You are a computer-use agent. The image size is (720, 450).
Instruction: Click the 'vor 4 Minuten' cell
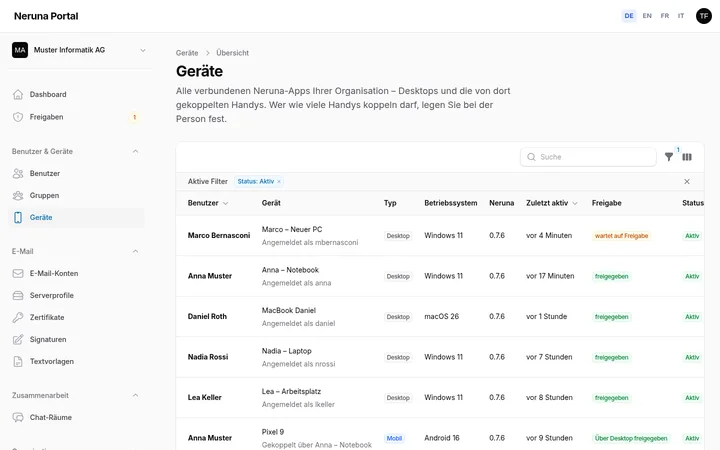[549, 236]
